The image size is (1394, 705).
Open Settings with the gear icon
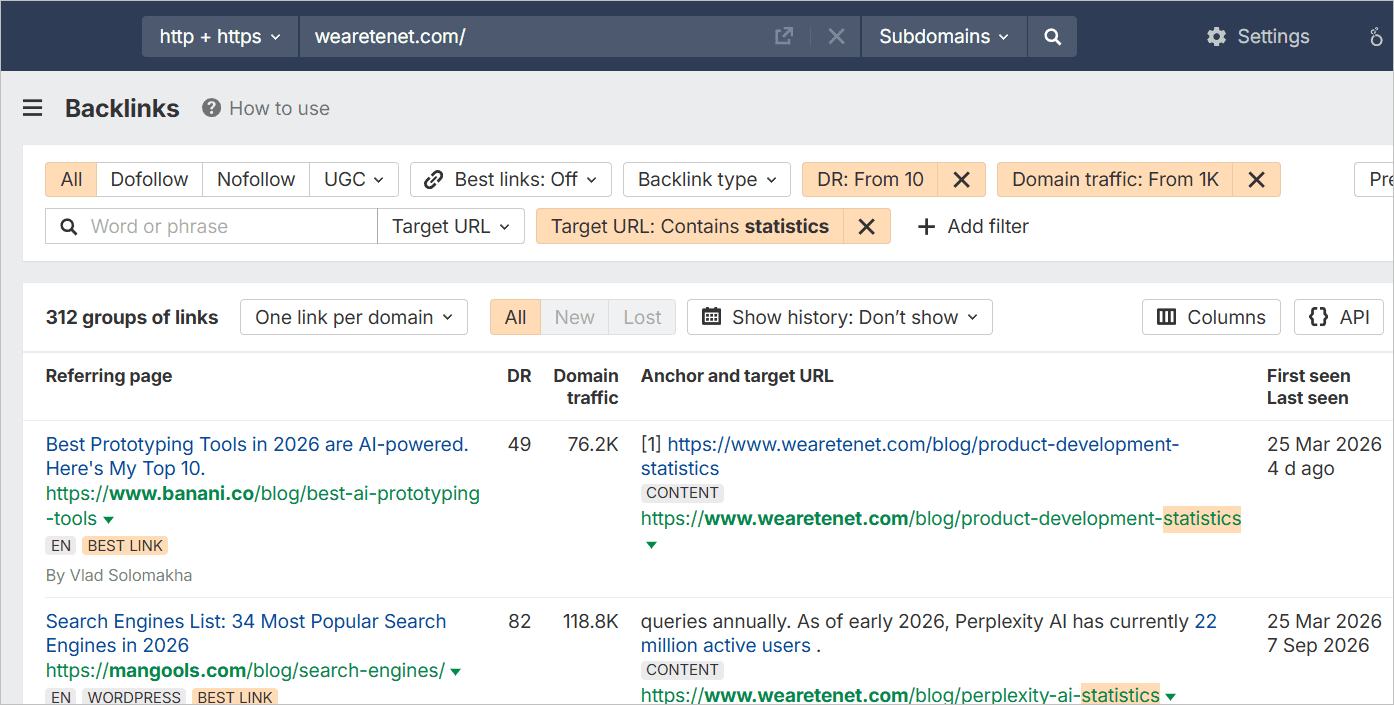(1216, 37)
